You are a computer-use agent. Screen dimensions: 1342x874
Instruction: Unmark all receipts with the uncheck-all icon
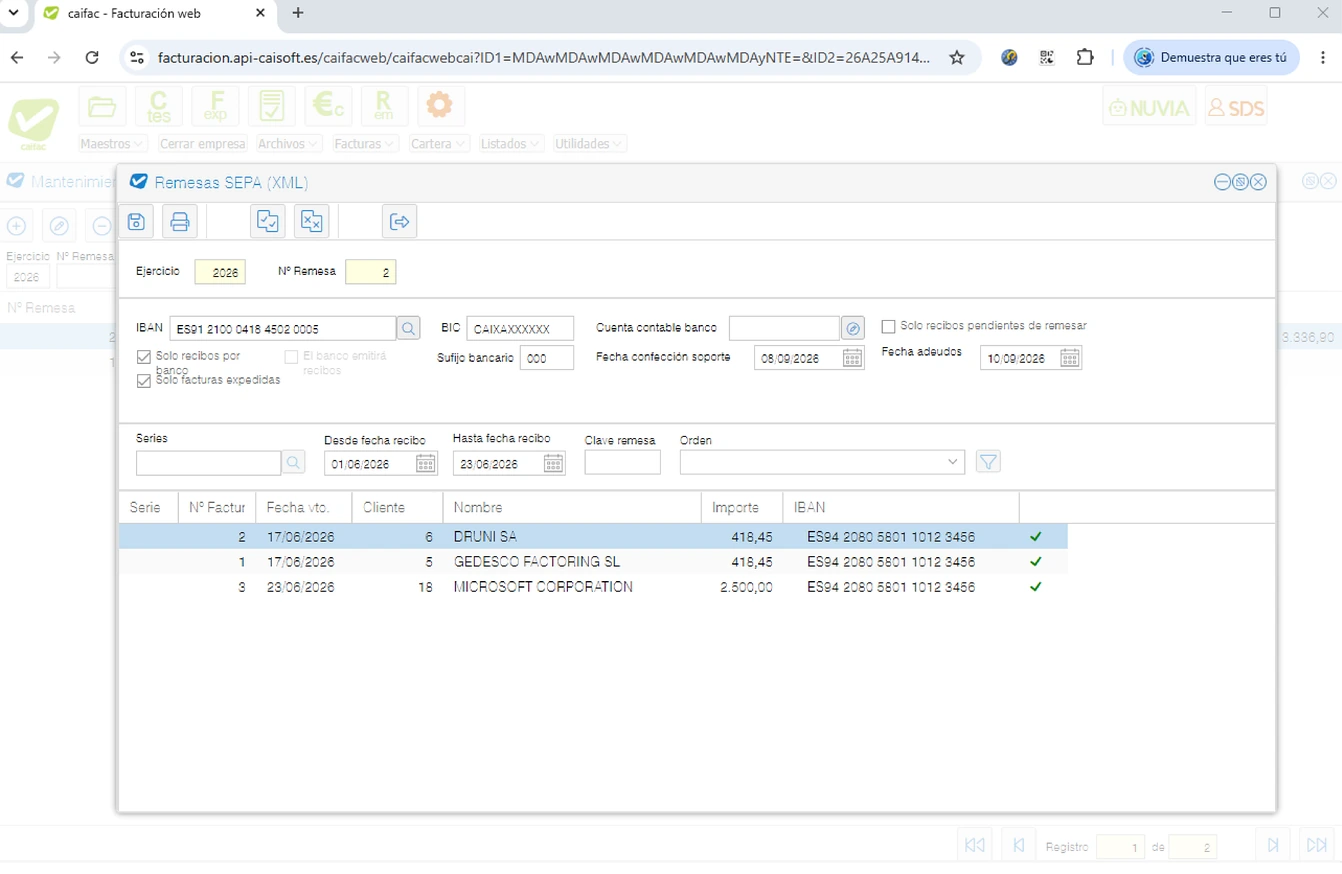[312, 222]
